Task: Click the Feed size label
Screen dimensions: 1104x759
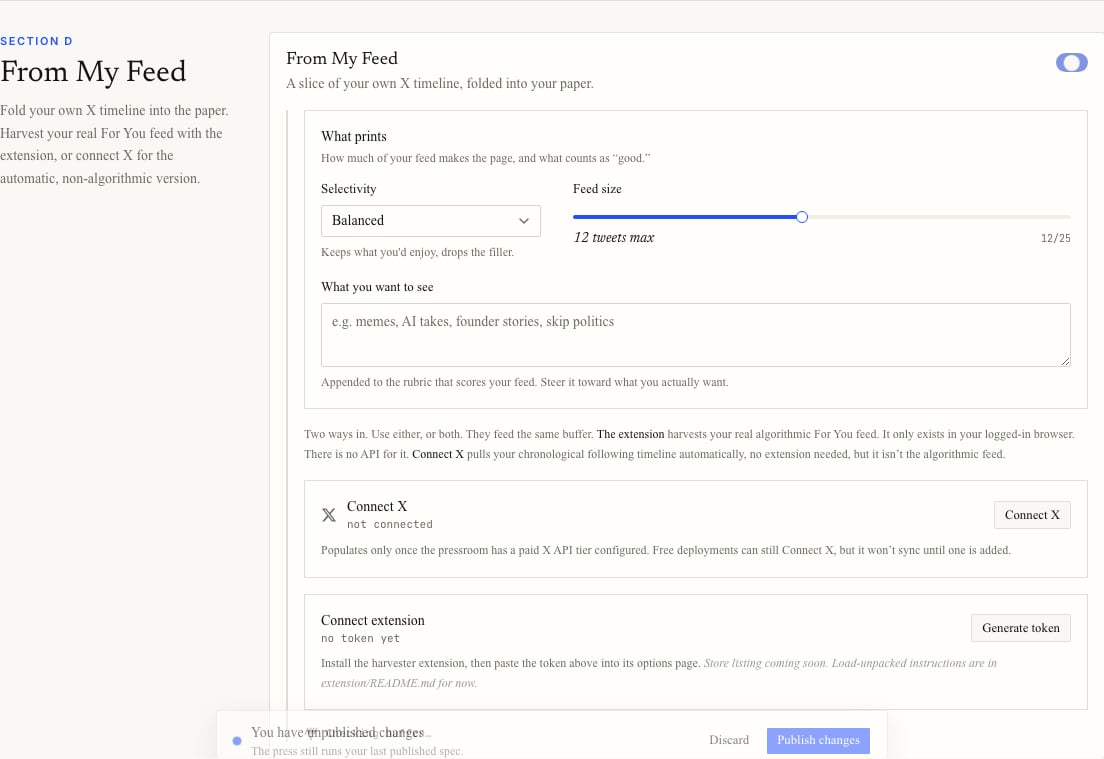Action: point(597,189)
